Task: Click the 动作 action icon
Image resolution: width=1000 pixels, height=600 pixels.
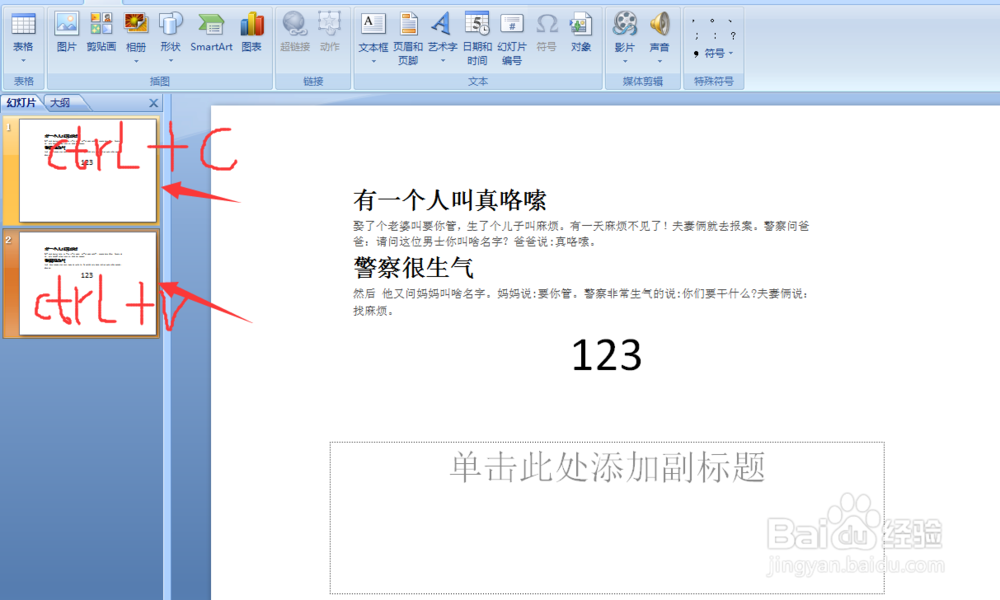Action: click(x=330, y=32)
